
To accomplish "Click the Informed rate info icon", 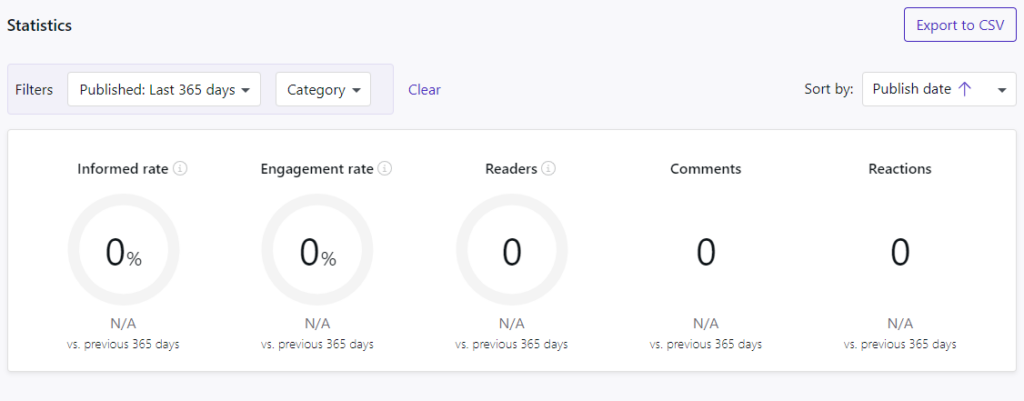I will pos(180,169).
